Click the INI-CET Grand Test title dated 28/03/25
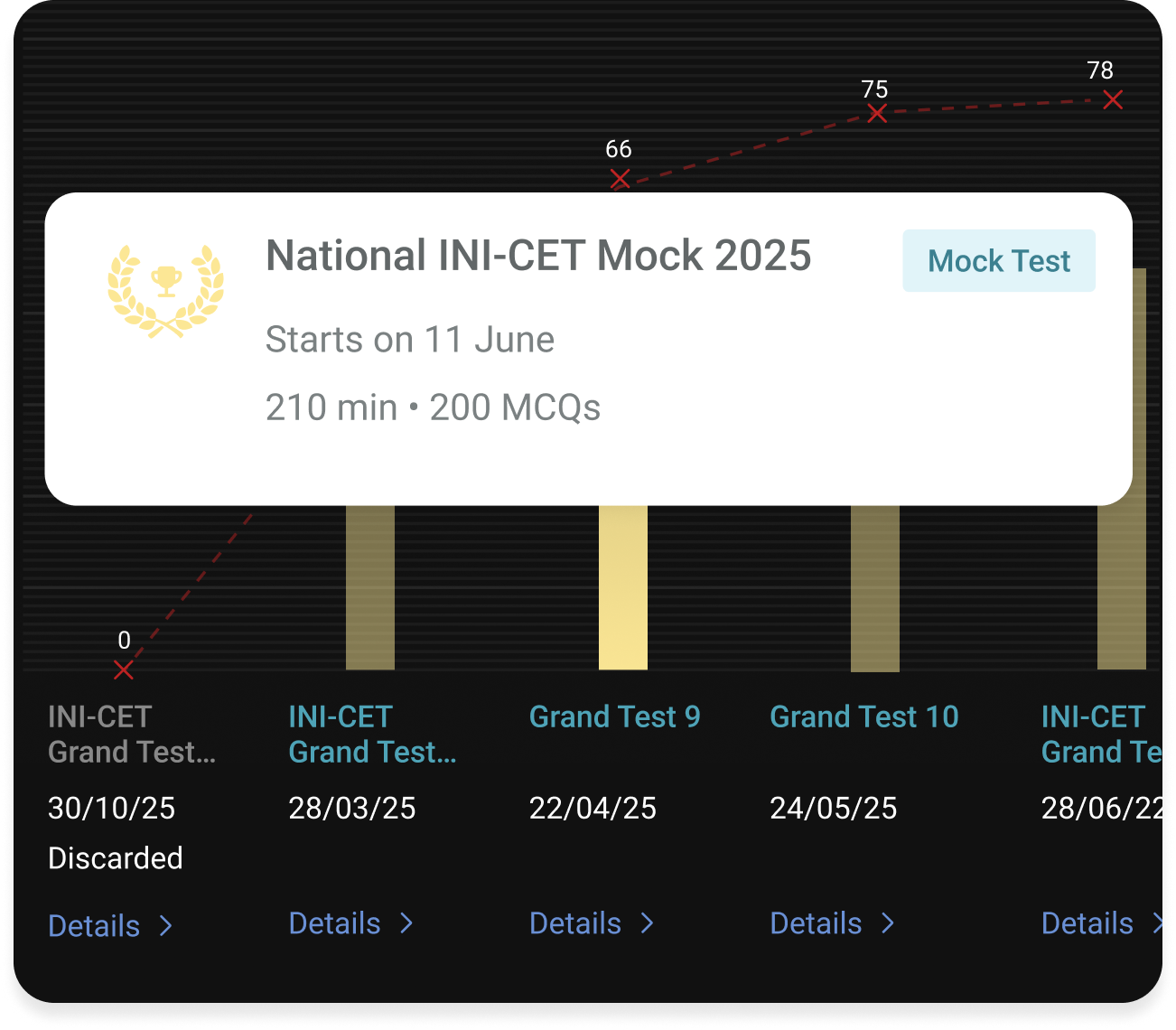Image resolution: width=1176 pixels, height=1030 pixels. [x=372, y=734]
